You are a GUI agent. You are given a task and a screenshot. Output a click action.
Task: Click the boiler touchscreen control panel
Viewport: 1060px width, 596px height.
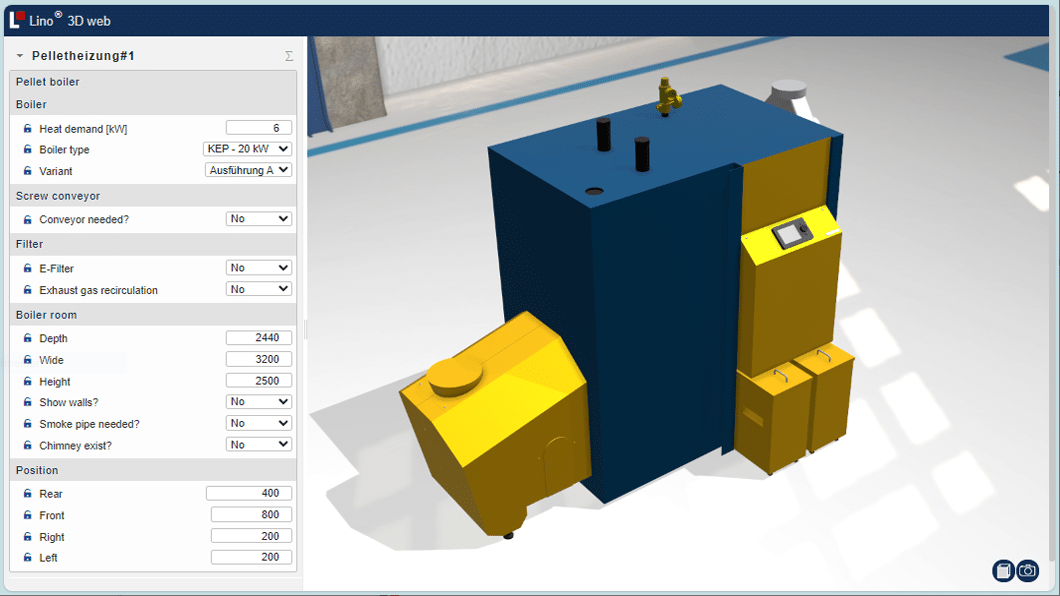point(792,233)
